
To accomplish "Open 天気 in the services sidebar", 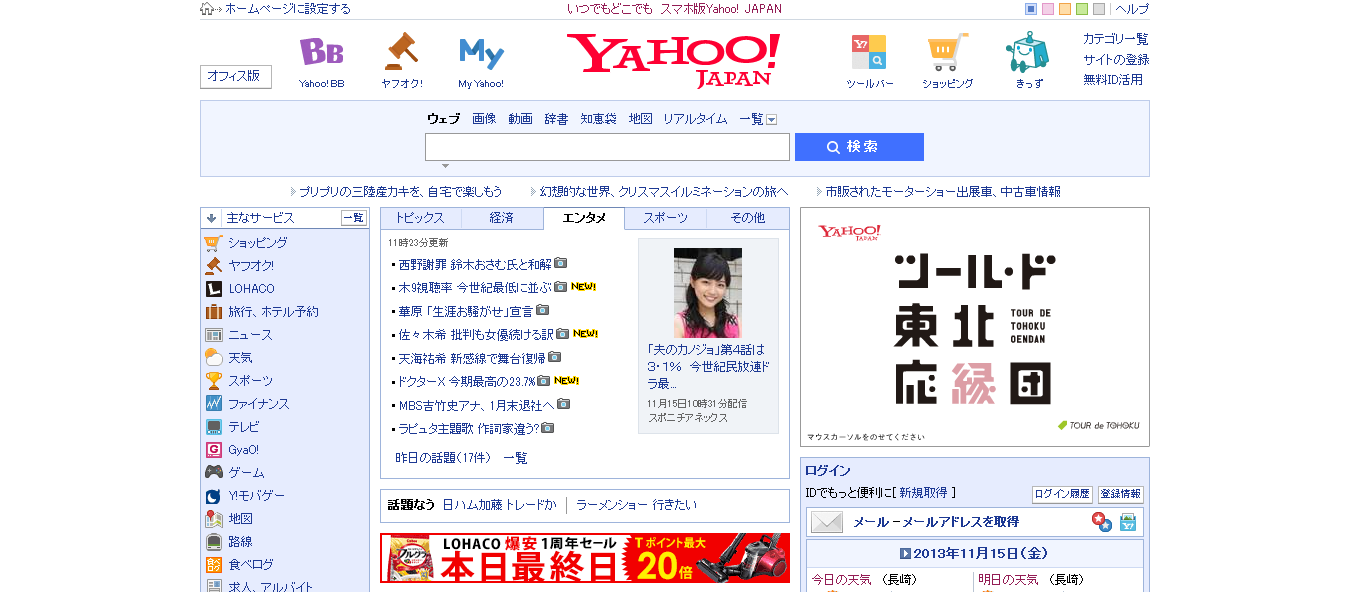I will tap(240, 358).
